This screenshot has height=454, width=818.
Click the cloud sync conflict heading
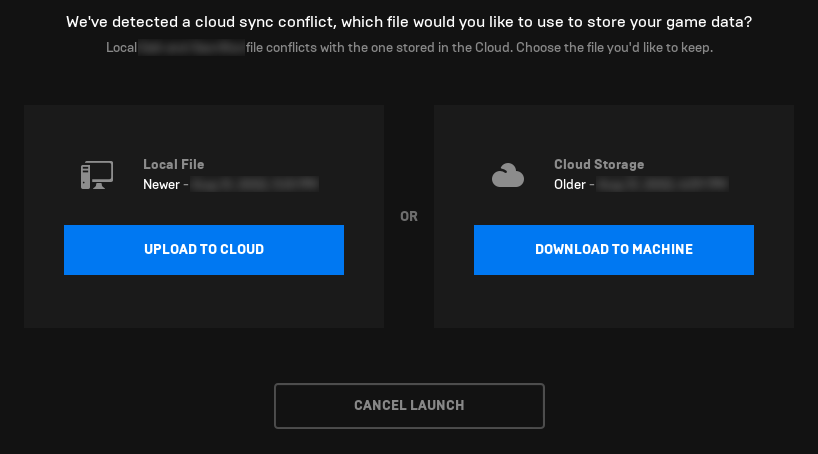click(x=408, y=21)
